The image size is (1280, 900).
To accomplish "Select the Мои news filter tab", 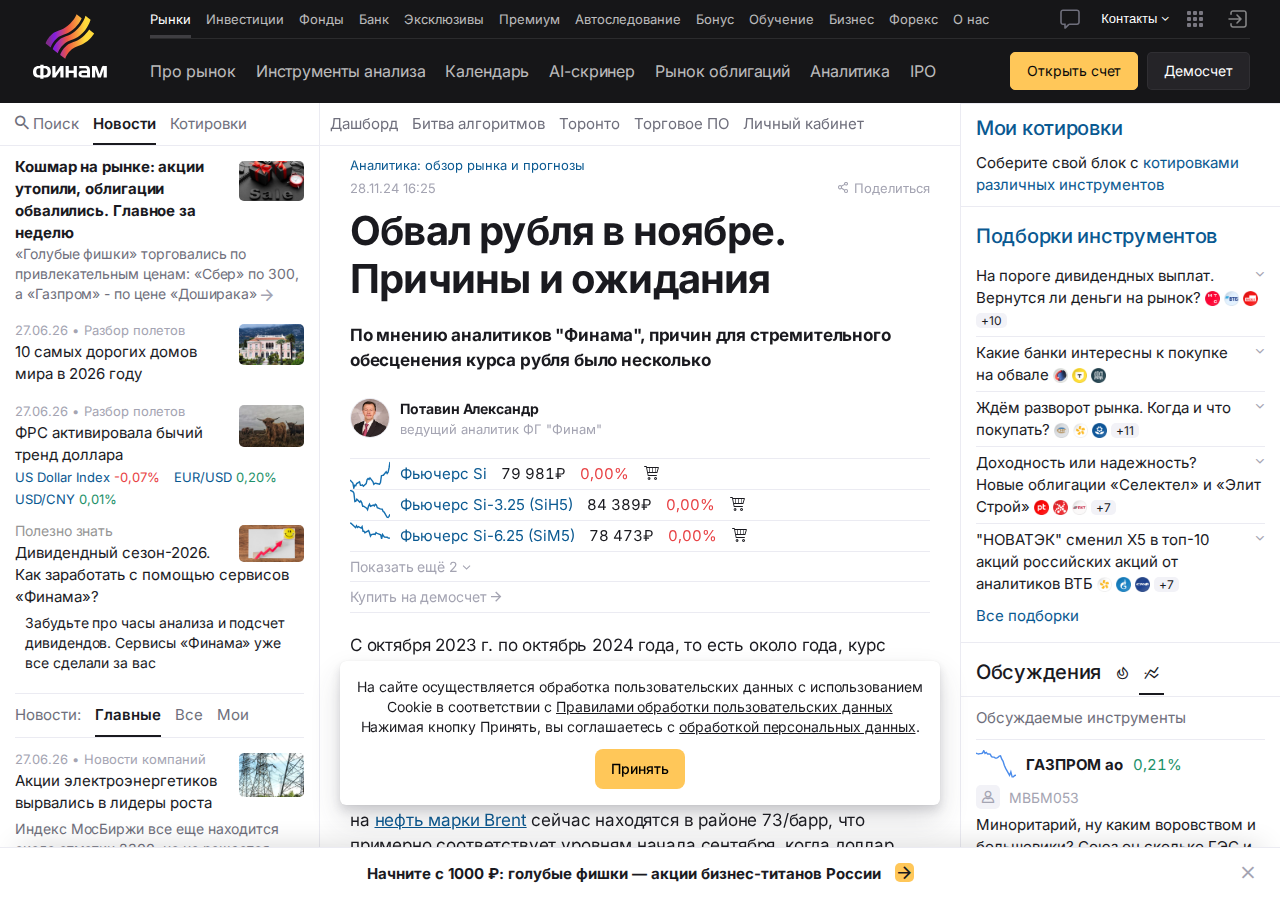I will pyautogui.click(x=233, y=715).
